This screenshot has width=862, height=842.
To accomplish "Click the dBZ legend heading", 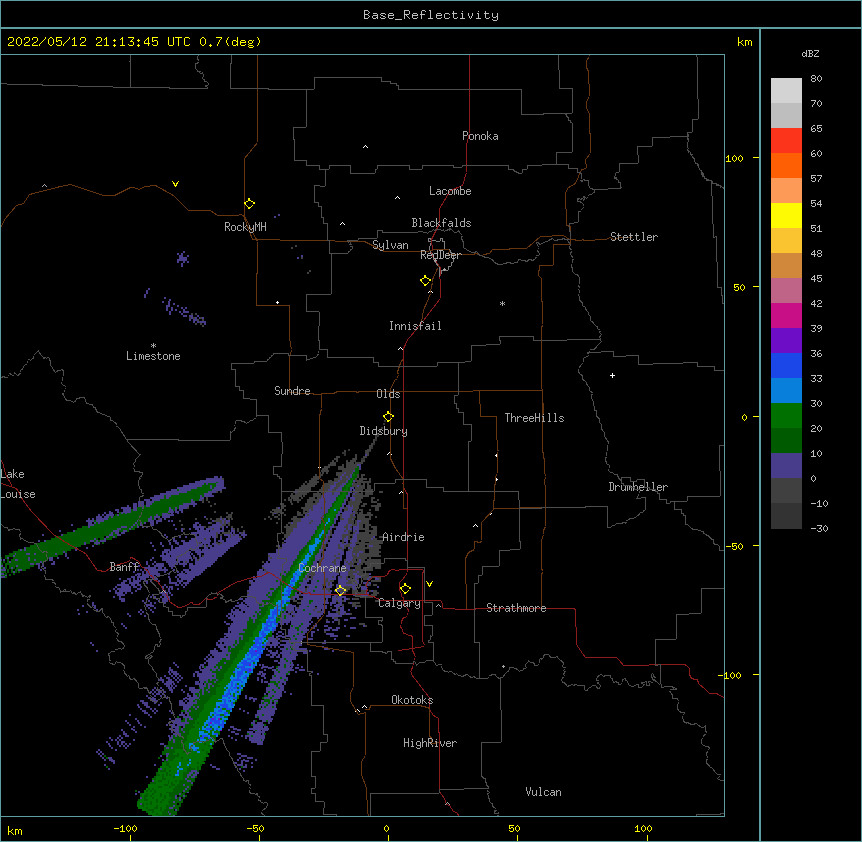I will (x=810, y=53).
